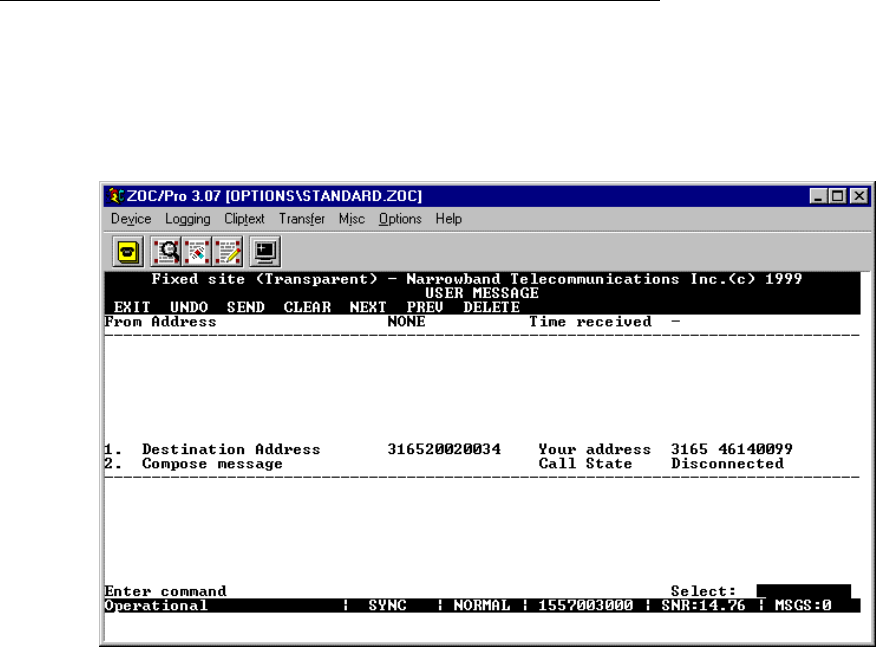This screenshot has height=647, width=876.
Task: Select the PREV terminal command
Action: (x=425, y=307)
